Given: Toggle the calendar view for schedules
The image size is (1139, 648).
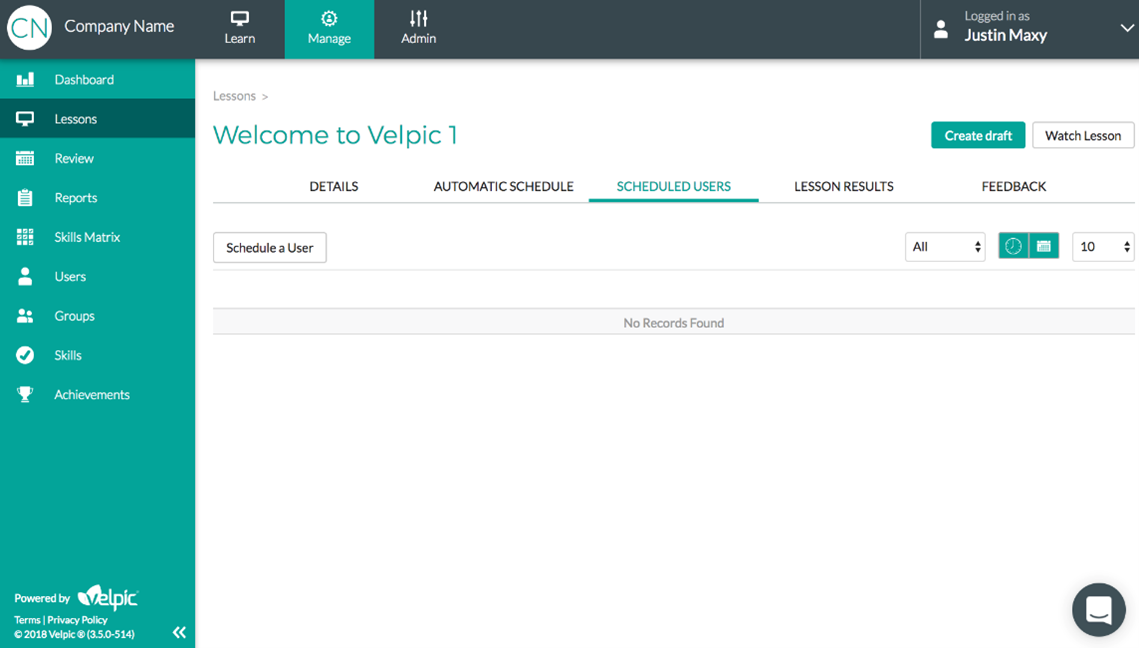Looking at the screenshot, I should pos(1042,245).
